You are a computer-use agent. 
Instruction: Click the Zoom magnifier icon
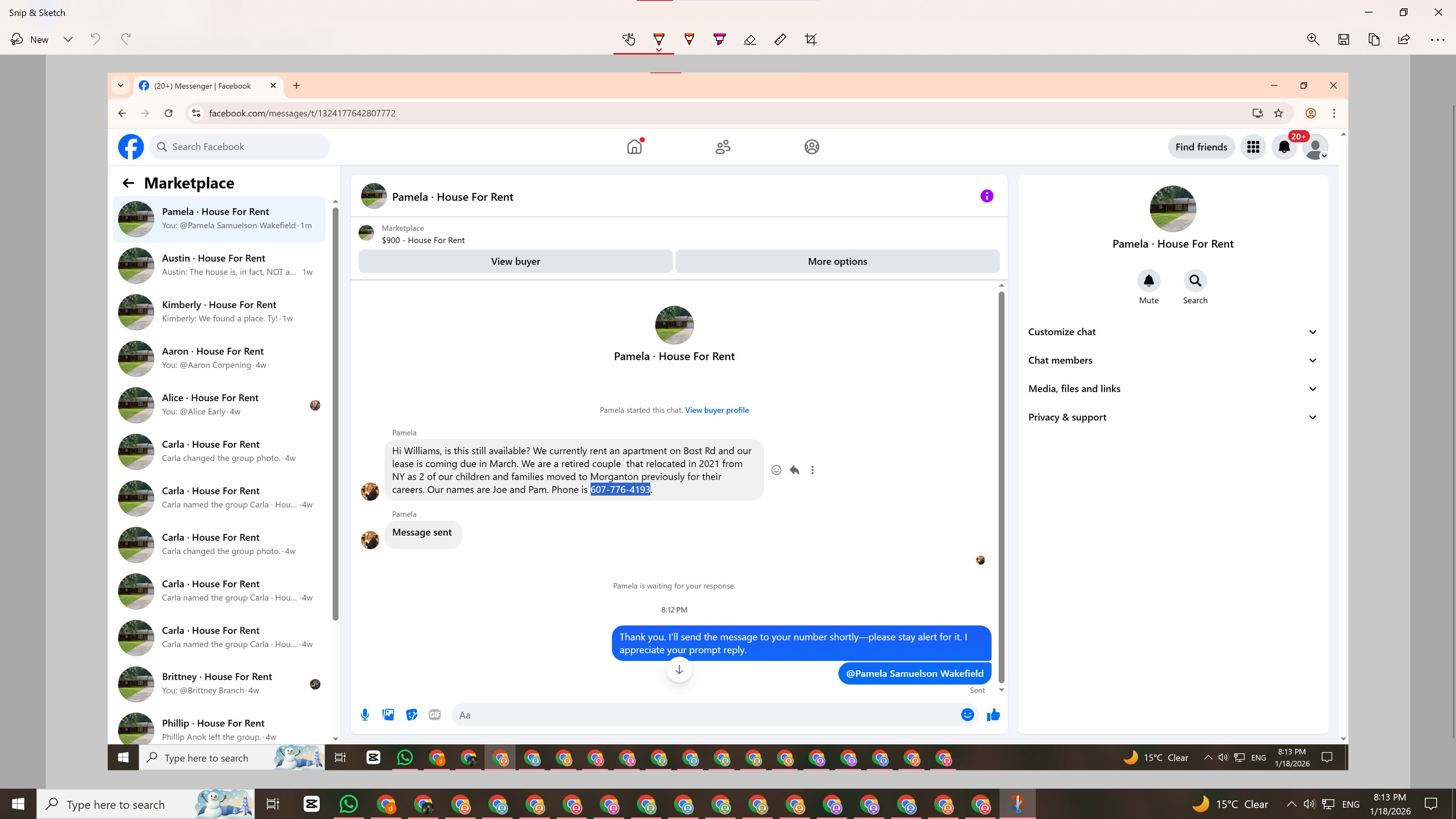[x=1313, y=39]
